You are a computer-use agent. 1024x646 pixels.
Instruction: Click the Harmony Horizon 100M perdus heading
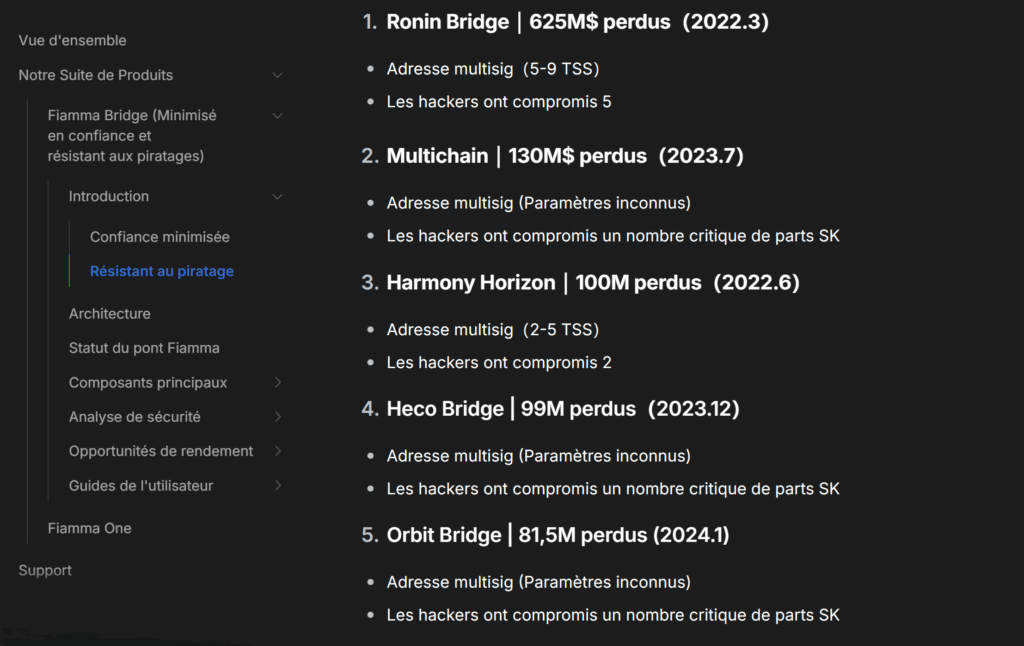(x=593, y=283)
